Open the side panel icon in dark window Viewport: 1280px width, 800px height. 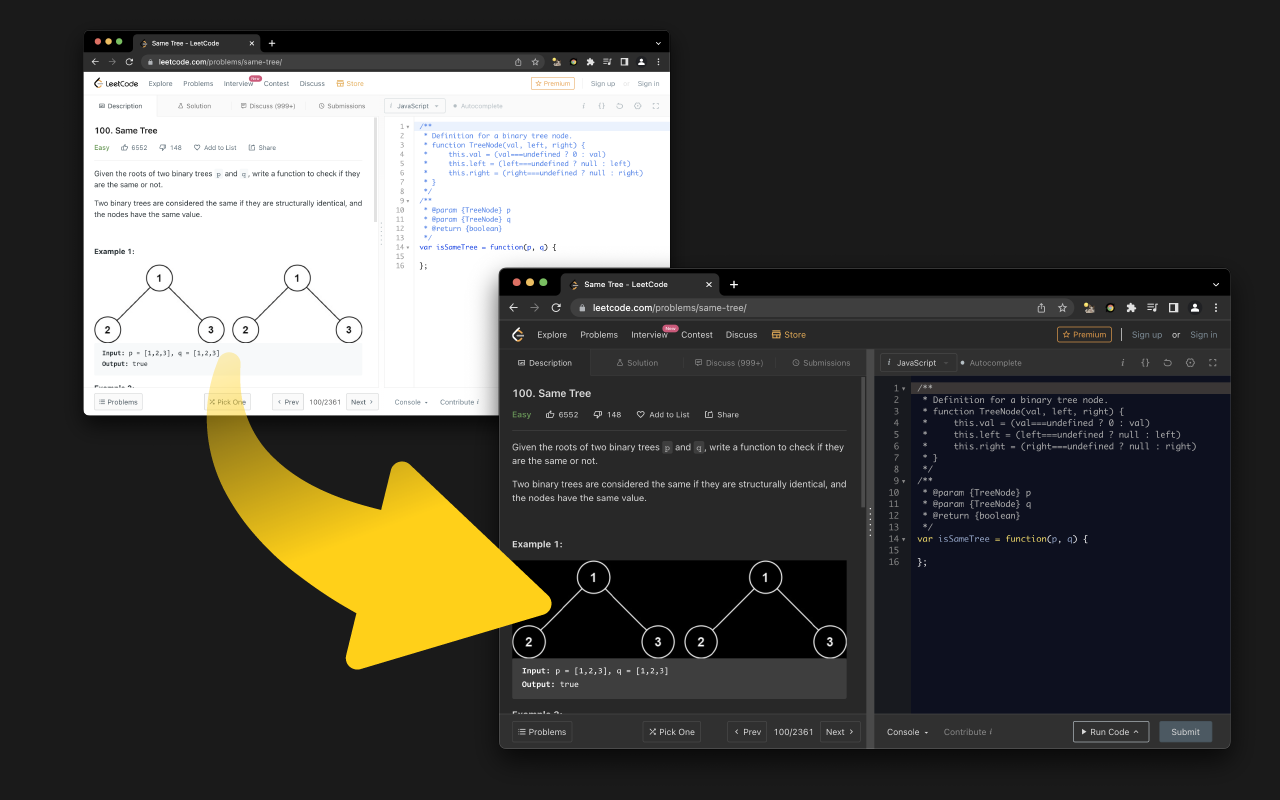pos(1173,308)
